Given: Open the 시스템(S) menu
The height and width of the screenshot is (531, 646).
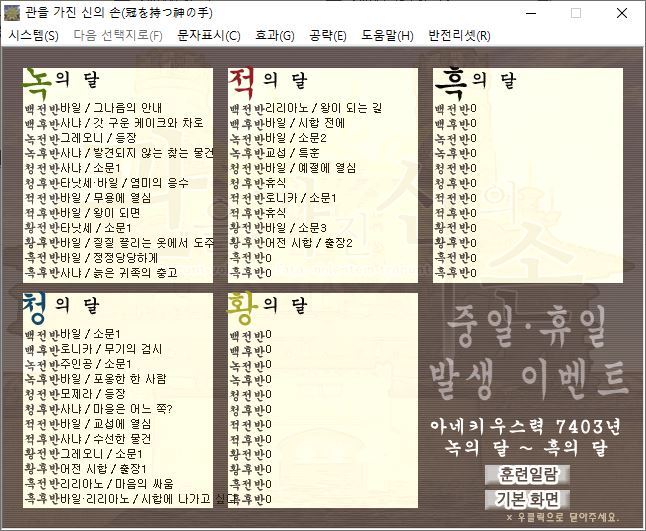Looking at the screenshot, I should tap(33, 36).
